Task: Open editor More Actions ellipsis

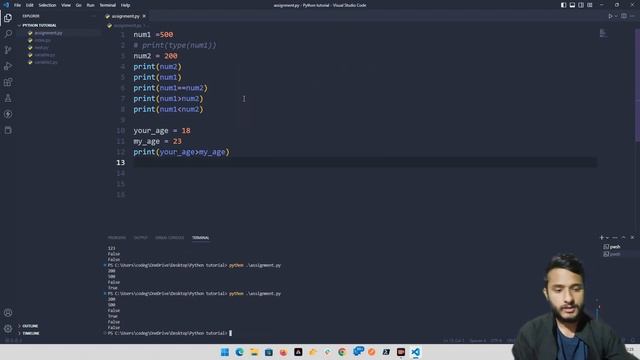Action: coord(633,16)
